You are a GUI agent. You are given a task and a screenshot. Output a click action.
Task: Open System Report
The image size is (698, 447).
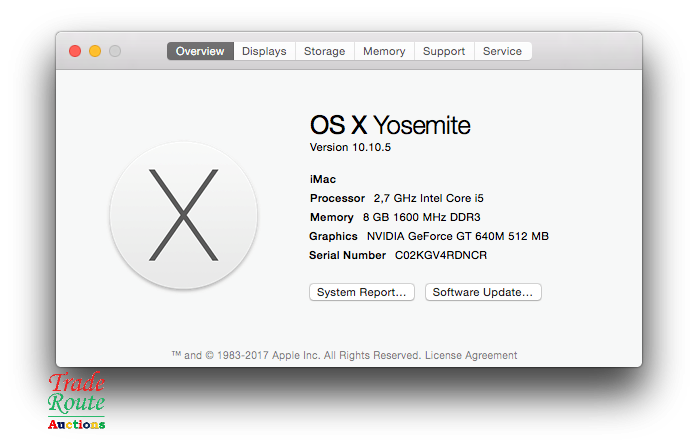(362, 292)
